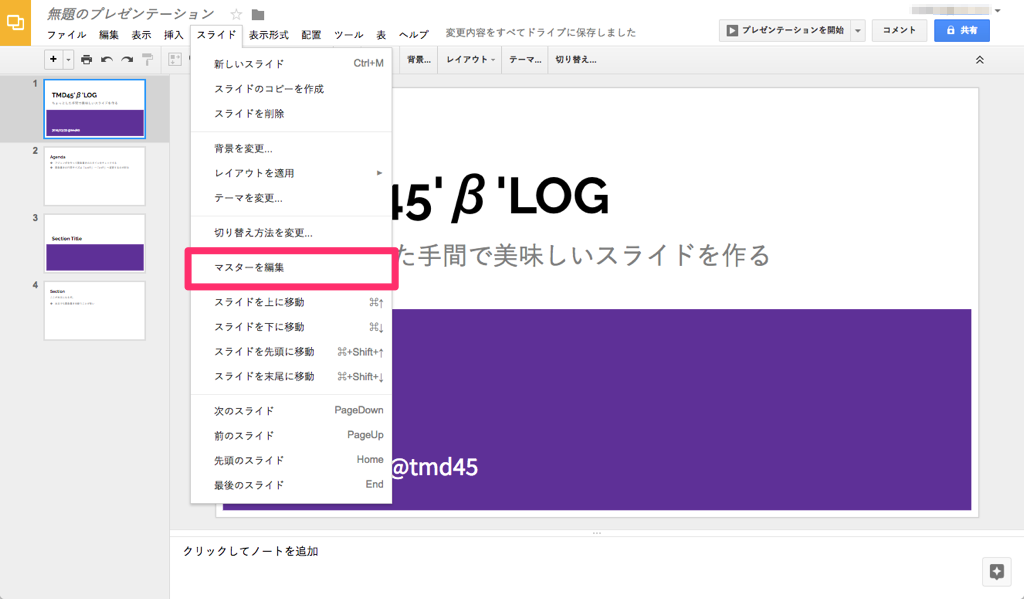Choose スライドを末尾に移動
This screenshot has width=1024, height=599.
coord(291,376)
